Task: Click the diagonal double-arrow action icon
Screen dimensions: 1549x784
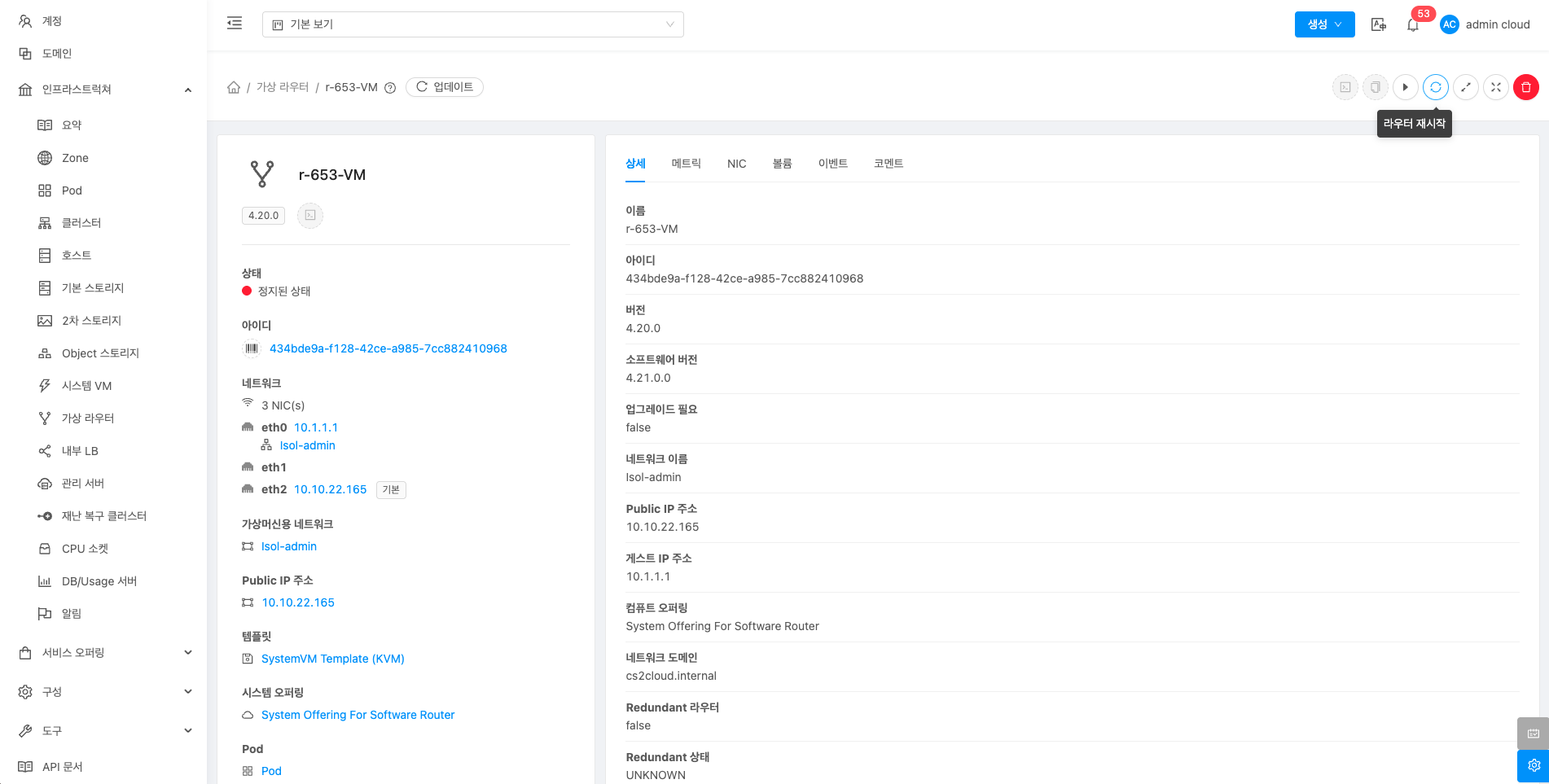Action: click(1465, 87)
